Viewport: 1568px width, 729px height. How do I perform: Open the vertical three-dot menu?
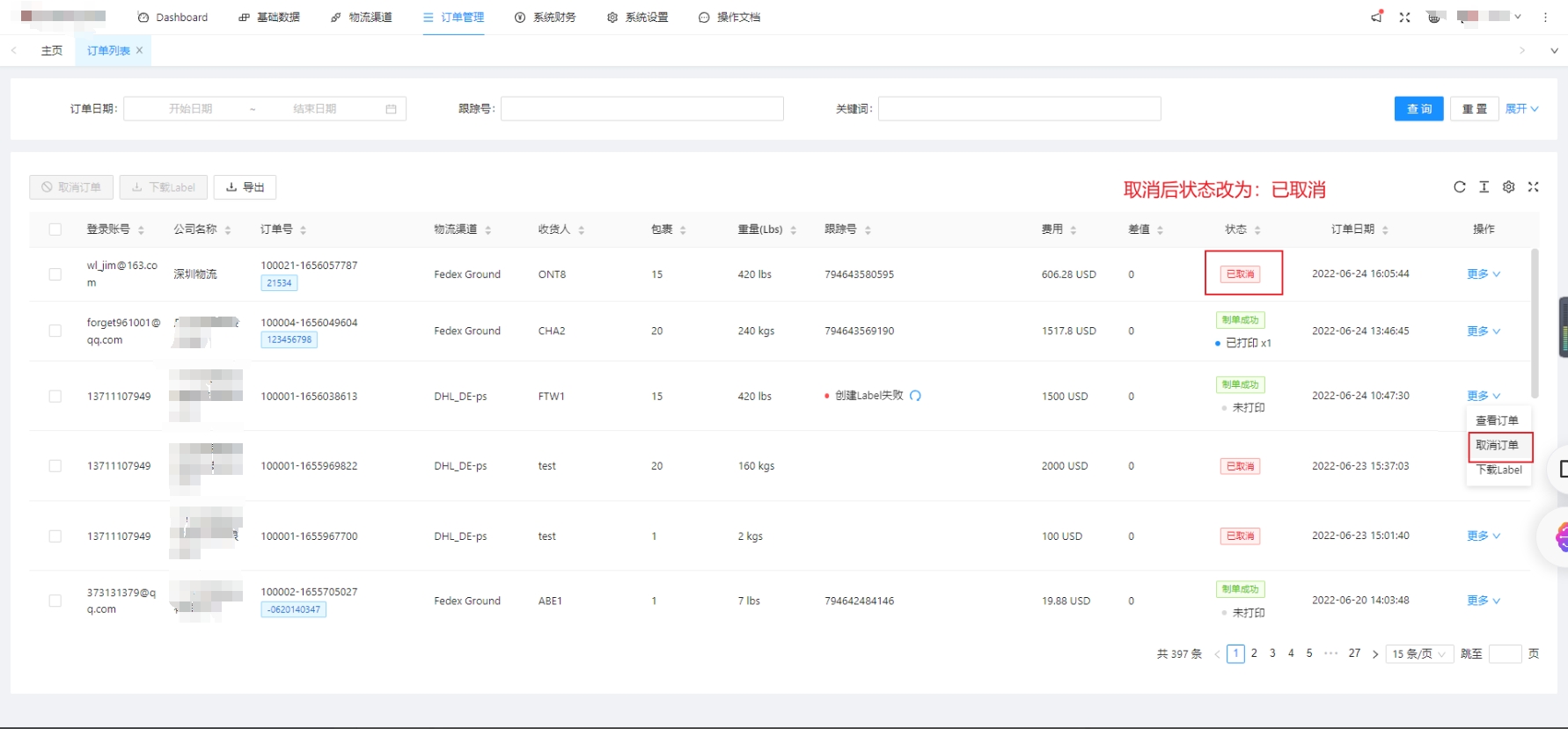tap(1545, 17)
